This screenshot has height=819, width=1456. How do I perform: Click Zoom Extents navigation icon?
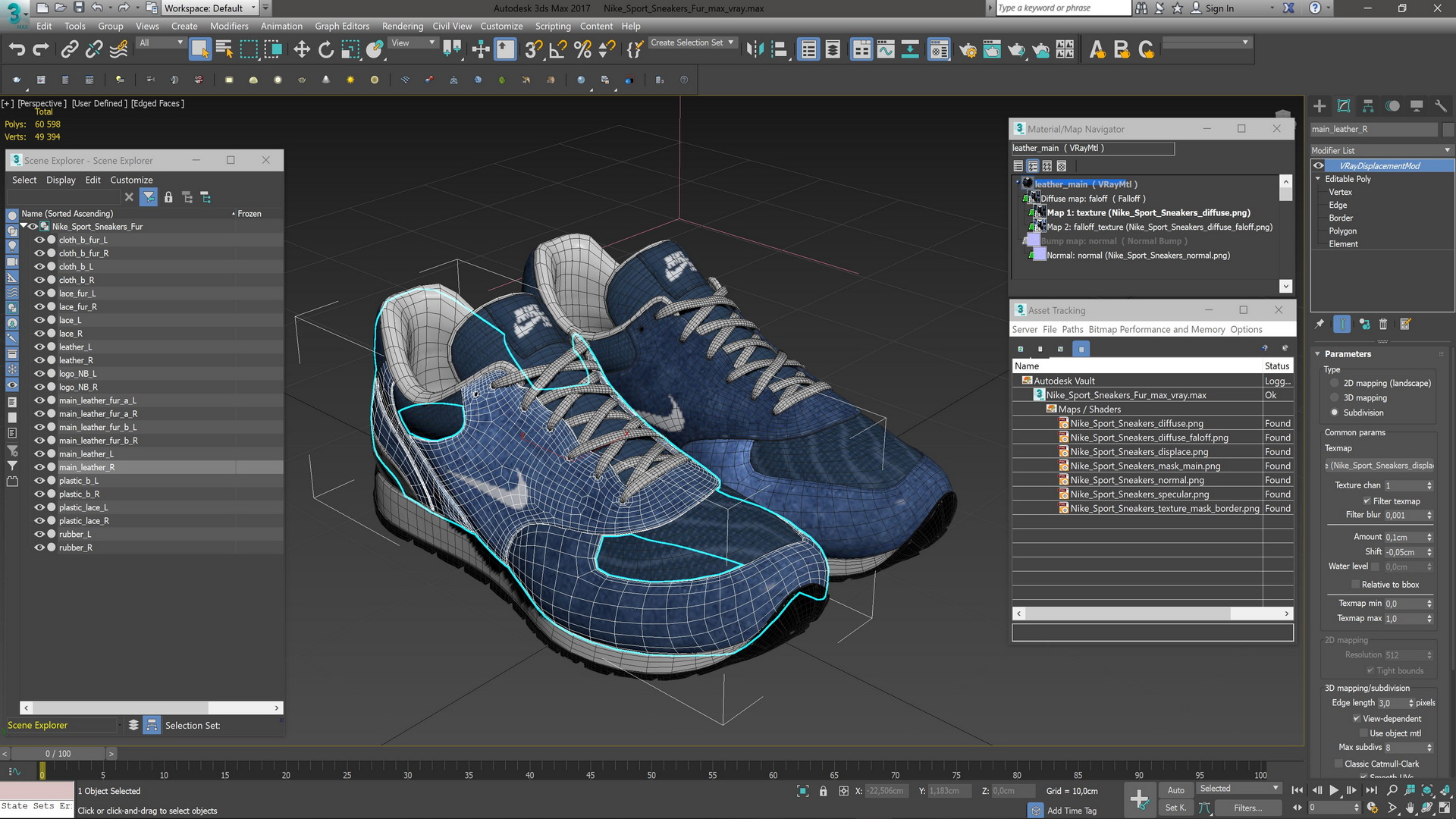pyautogui.click(x=1427, y=790)
